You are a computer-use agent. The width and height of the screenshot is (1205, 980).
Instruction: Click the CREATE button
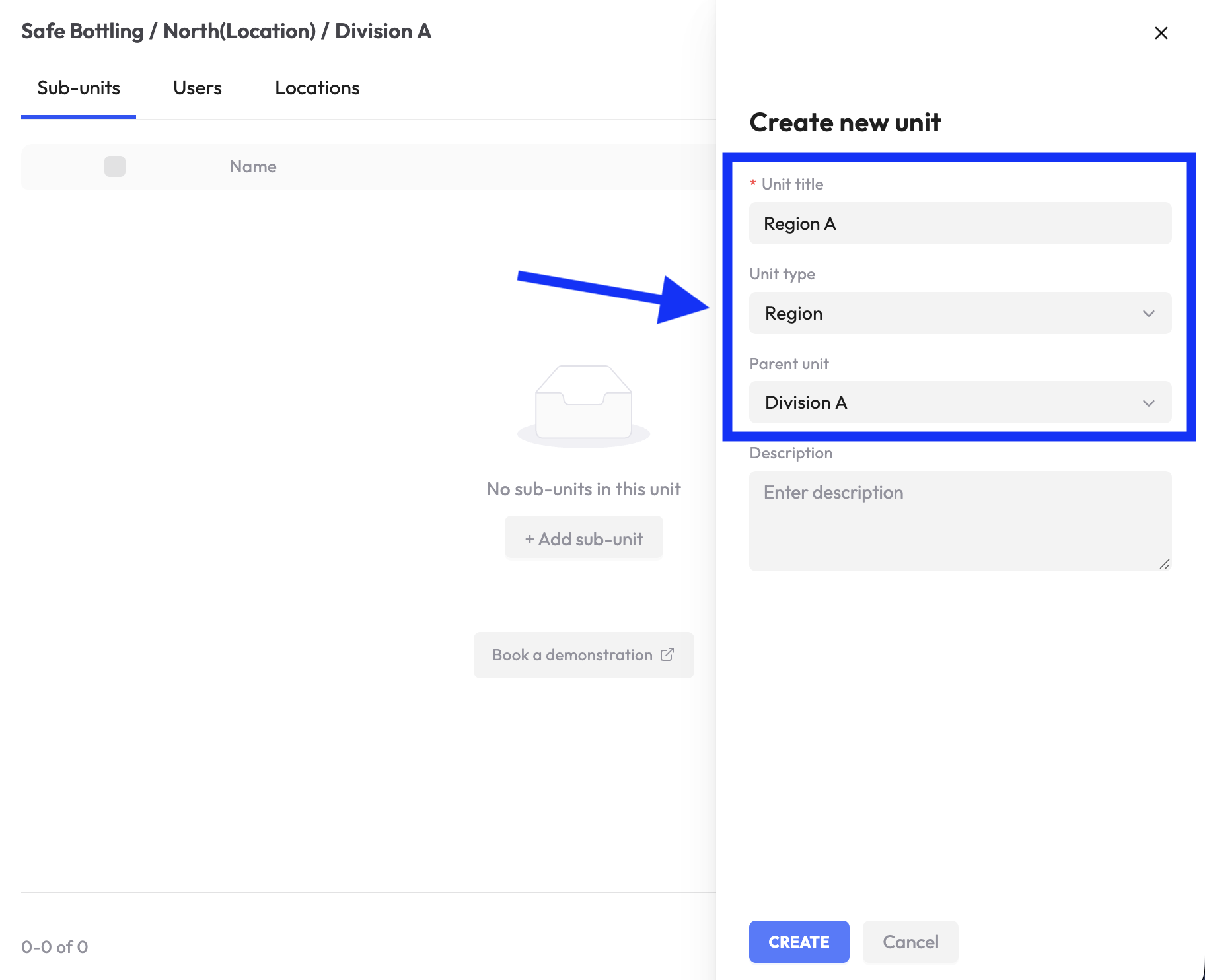799,942
